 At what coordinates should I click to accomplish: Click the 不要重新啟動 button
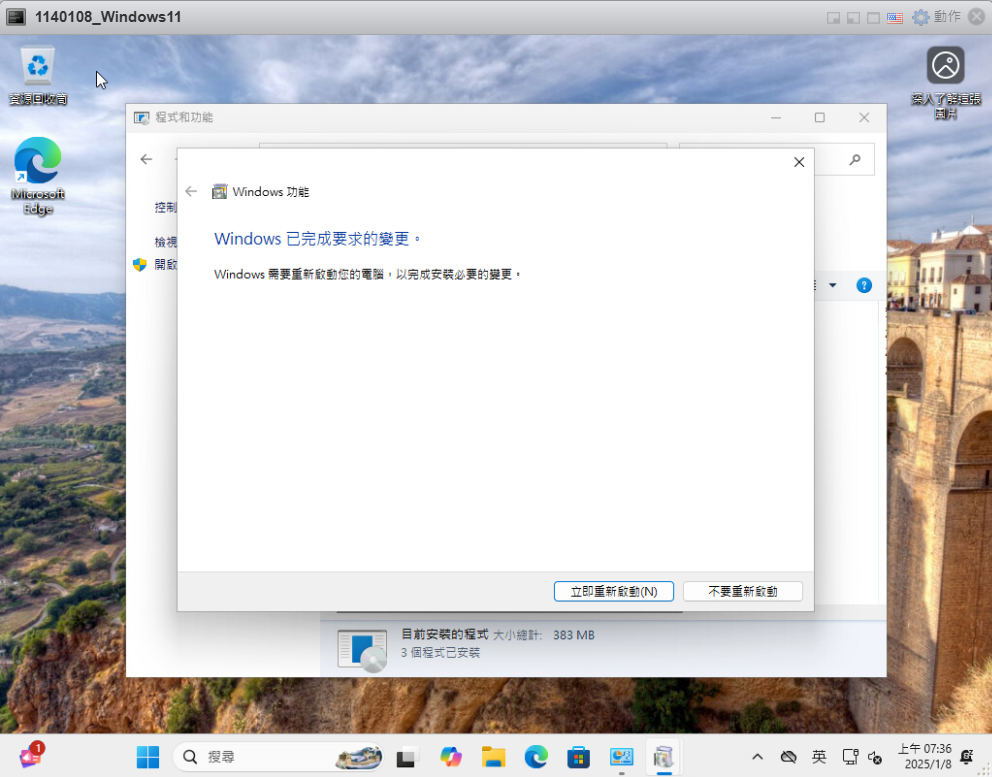(743, 592)
